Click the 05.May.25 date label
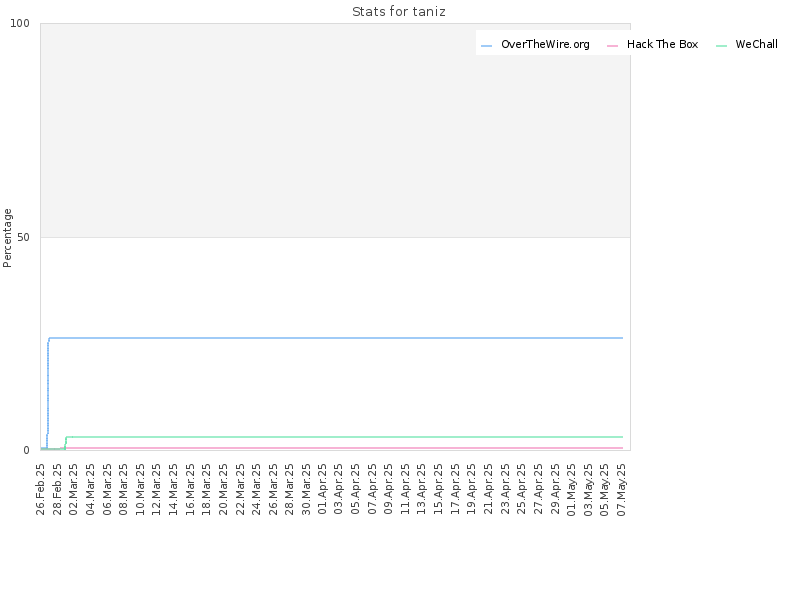The image size is (800, 600). (605, 489)
